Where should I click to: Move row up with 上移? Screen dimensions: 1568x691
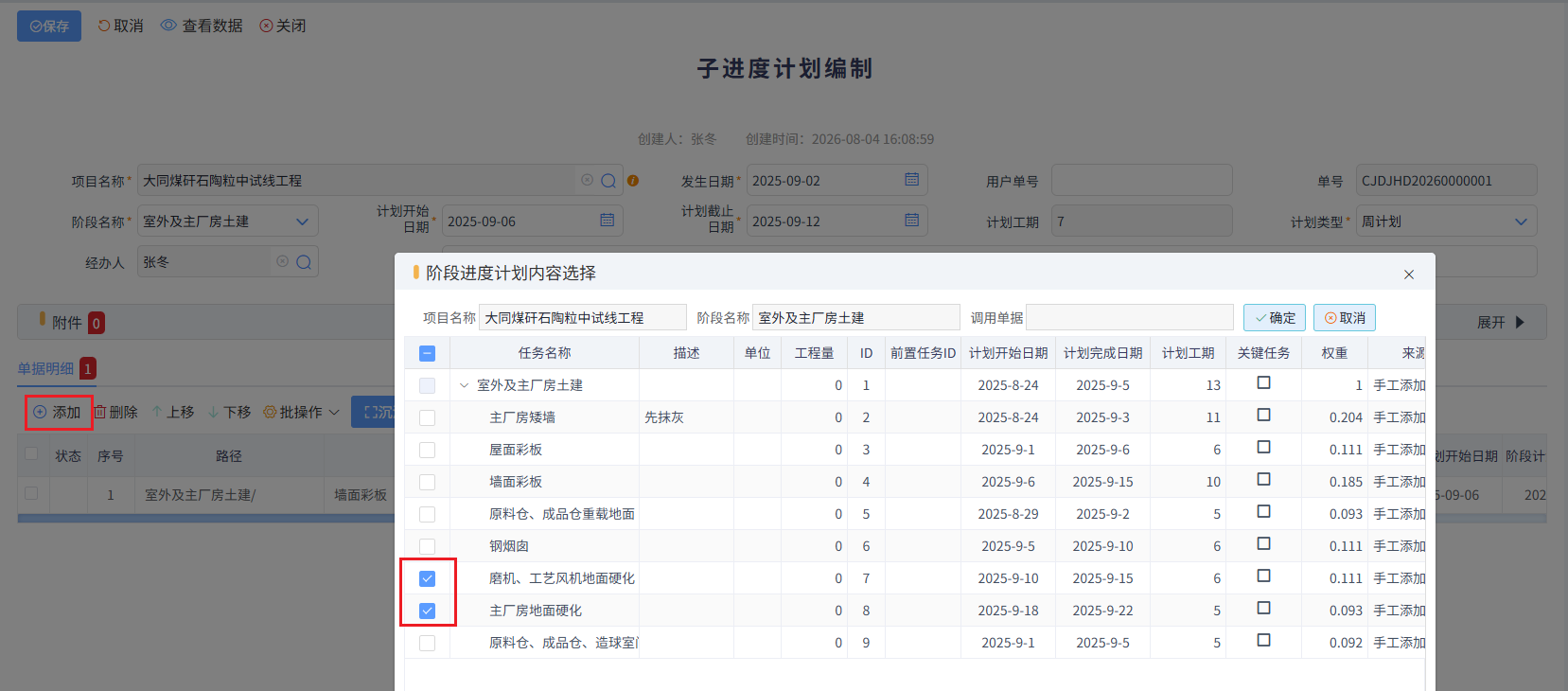click(x=173, y=413)
